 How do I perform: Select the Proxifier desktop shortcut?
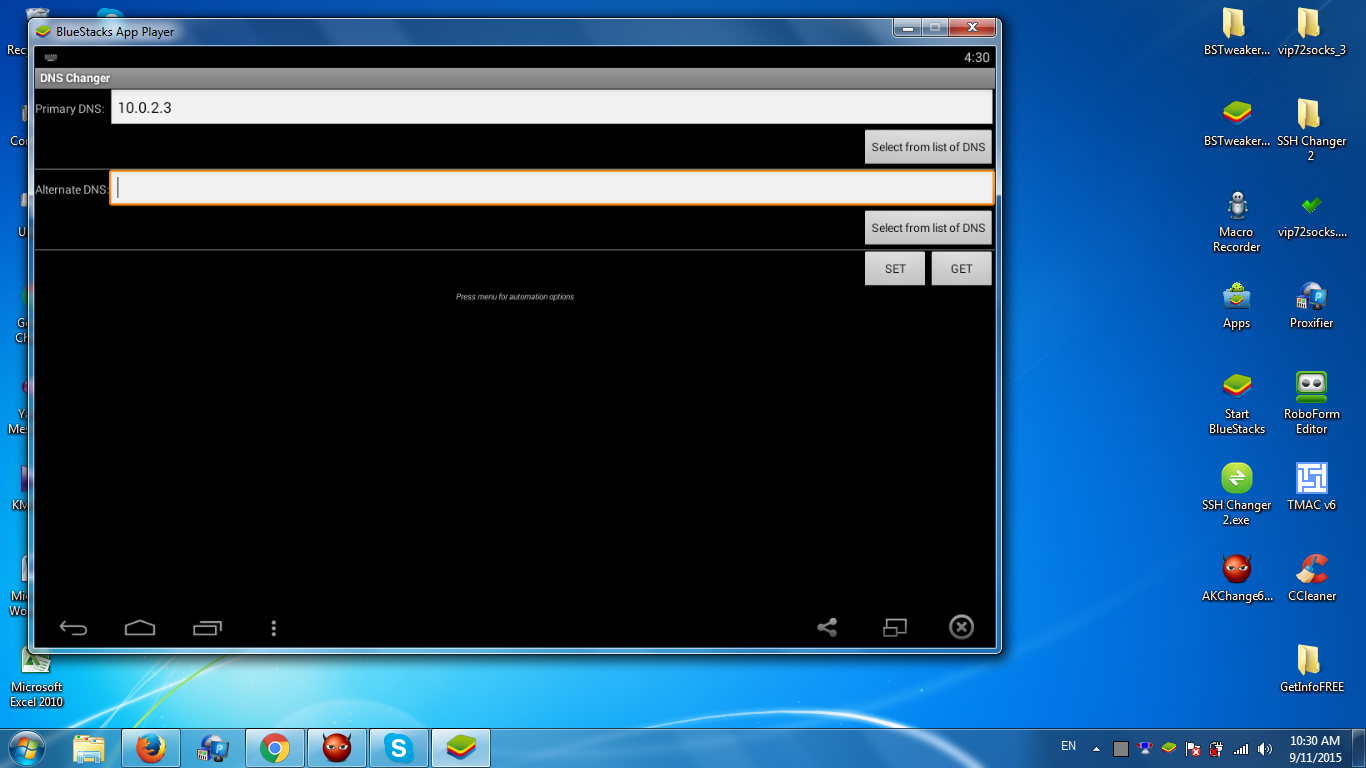click(1311, 306)
